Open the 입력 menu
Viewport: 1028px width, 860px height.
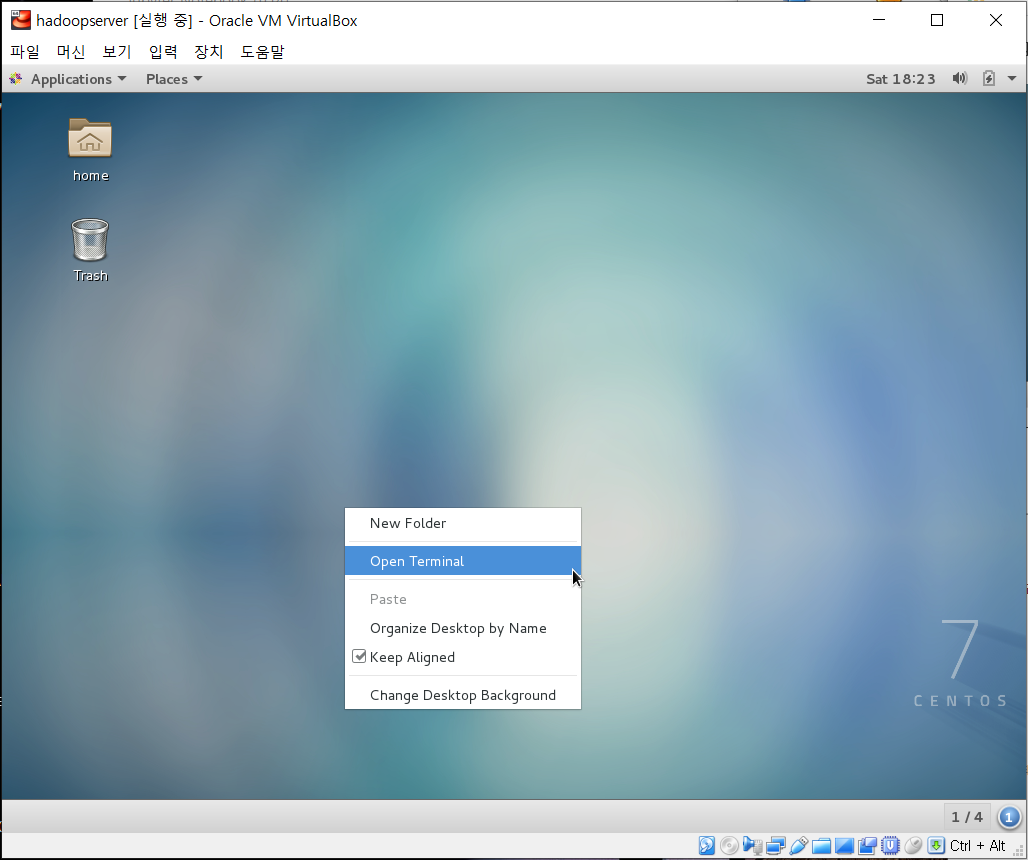[x=163, y=51]
